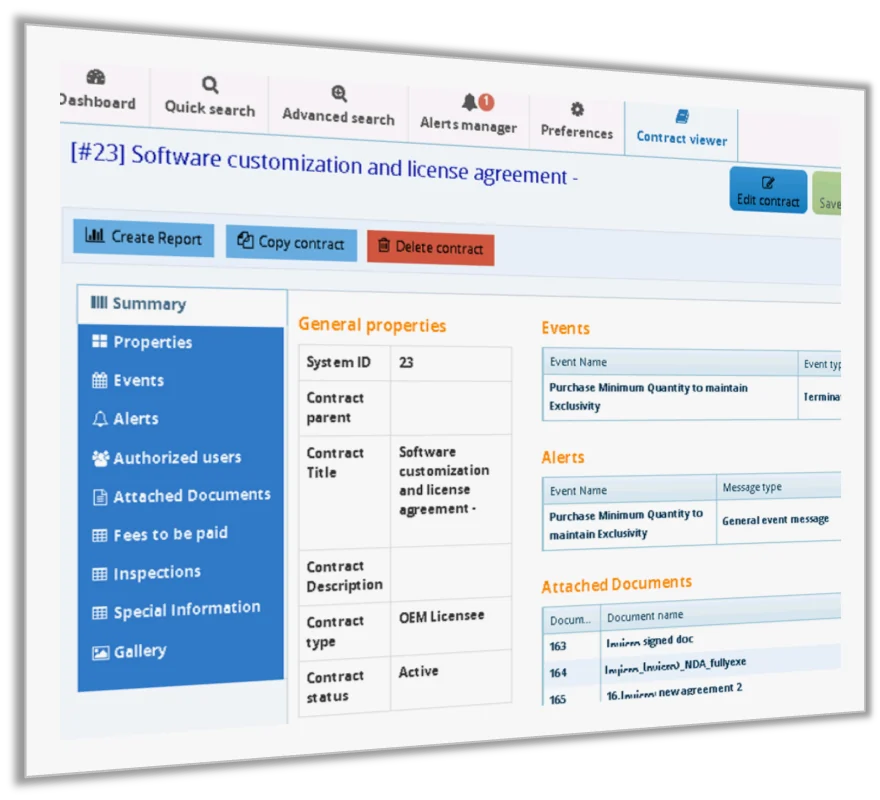The height and width of the screenshot is (800, 880).
Task: Click the red alert count badge
Action: [x=486, y=102]
